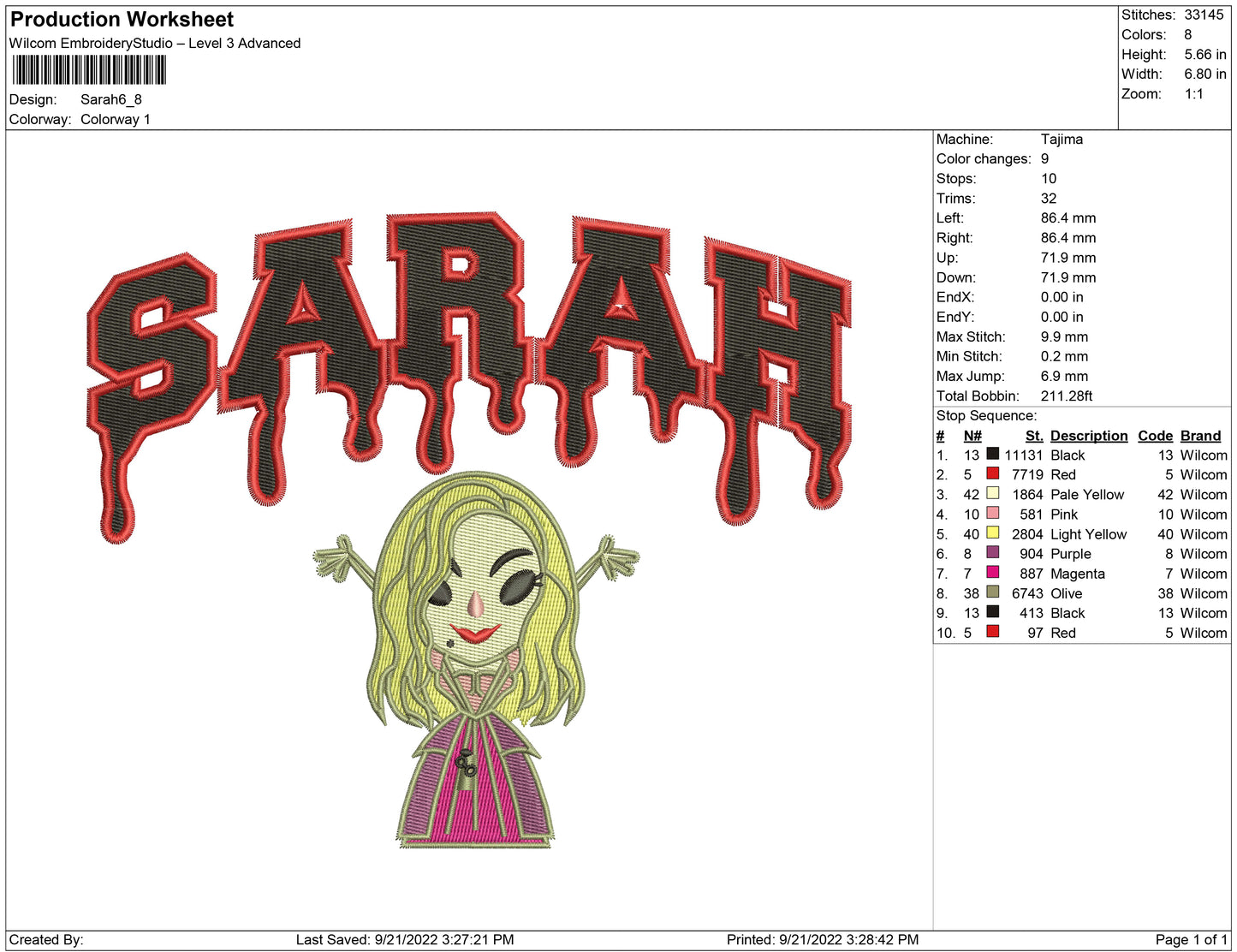Select the design name "Sarah6_8"

[111, 99]
